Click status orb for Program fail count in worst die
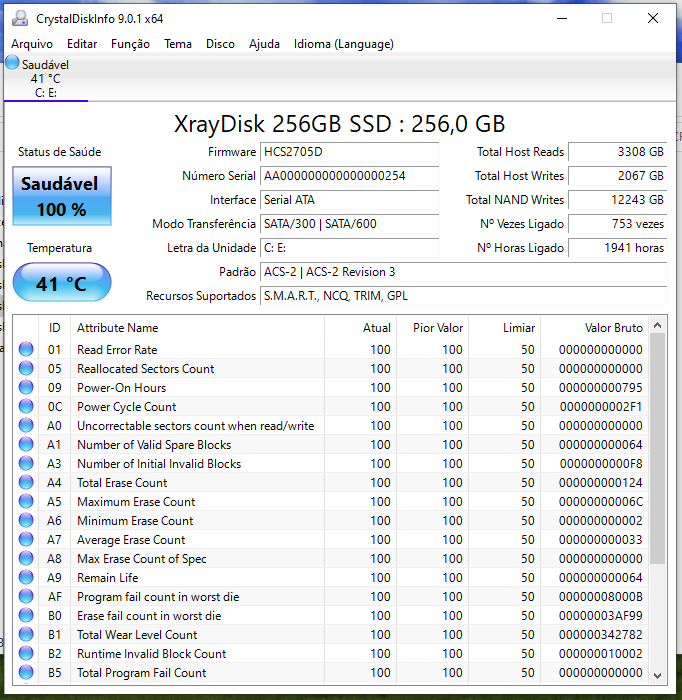The width and height of the screenshot is (682, 700). pos(26,596)
